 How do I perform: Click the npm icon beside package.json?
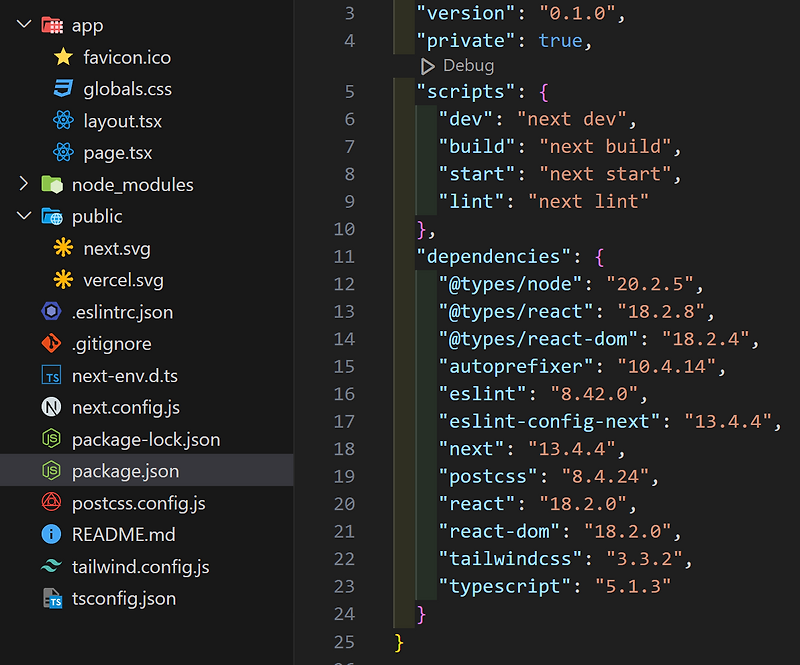pyautogui.click(x=50, y=471)
